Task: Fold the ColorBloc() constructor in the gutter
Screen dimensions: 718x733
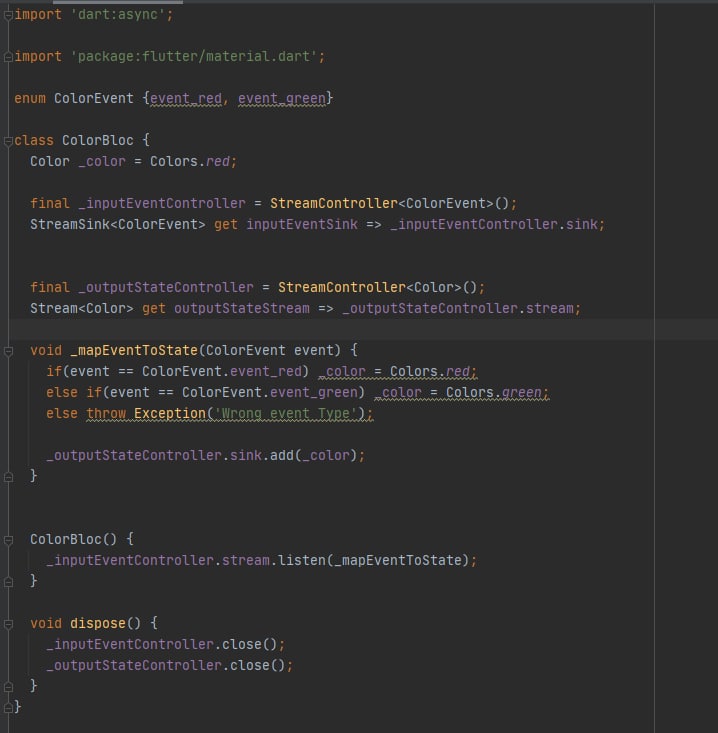Action: [8, 540]
